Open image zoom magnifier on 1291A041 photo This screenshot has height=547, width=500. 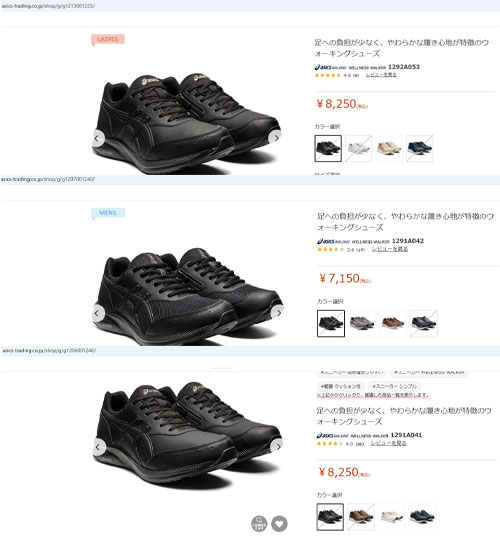point(259,524)
